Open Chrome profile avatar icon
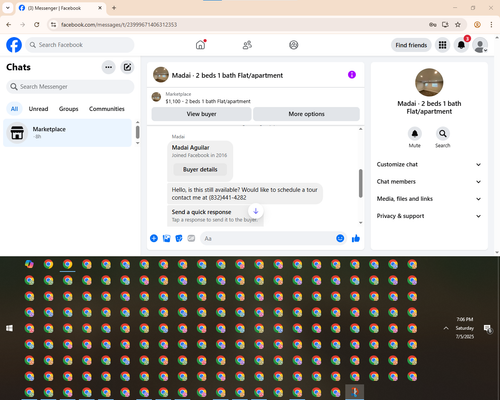 [x=477, y=25]
